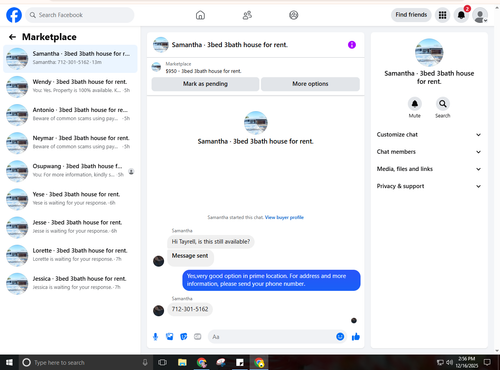Go to the Home feed icon

pyautogui.click(x=200, y=15)
